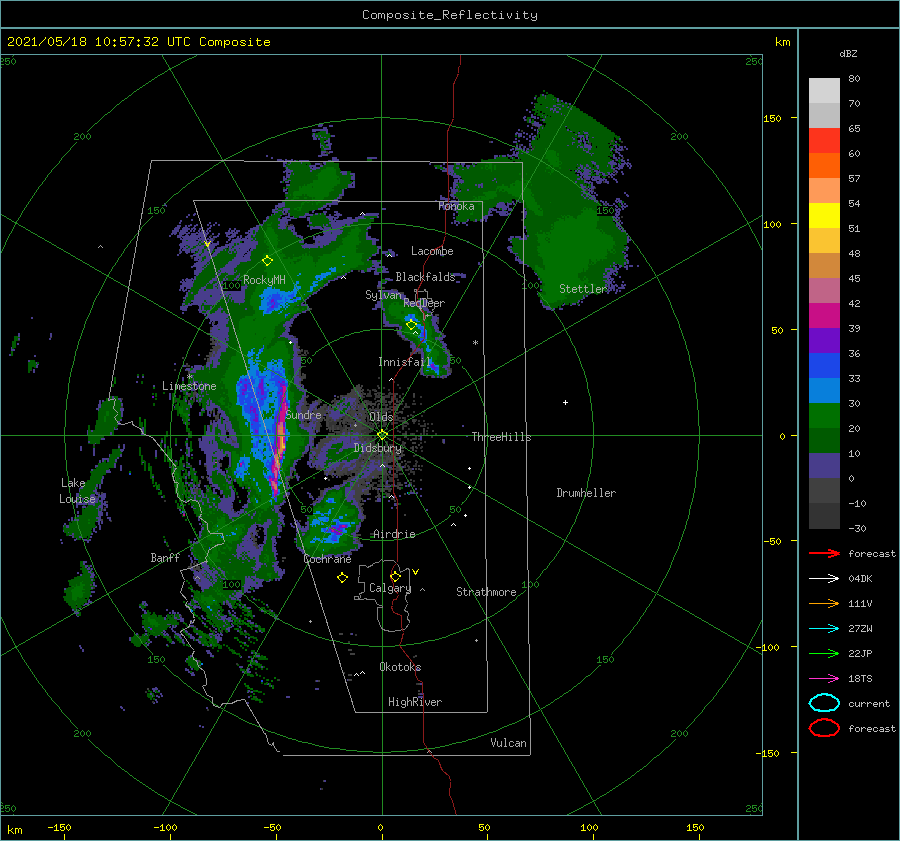Screen dimensions: 900x841
Task: Click the white asterisk marker east of Innisfail
Action: 475,343
